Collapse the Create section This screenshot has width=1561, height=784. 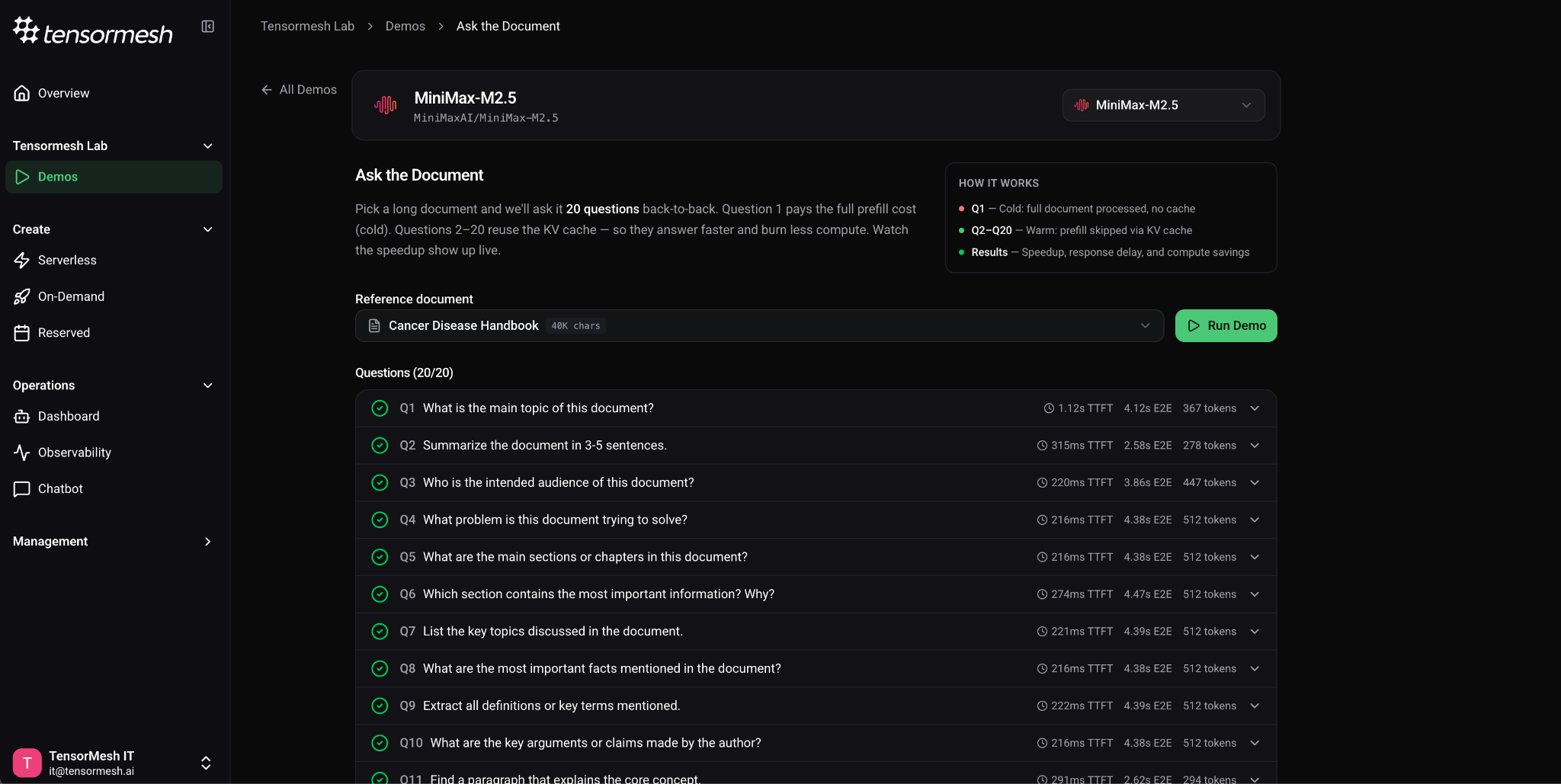coord(207,229)
